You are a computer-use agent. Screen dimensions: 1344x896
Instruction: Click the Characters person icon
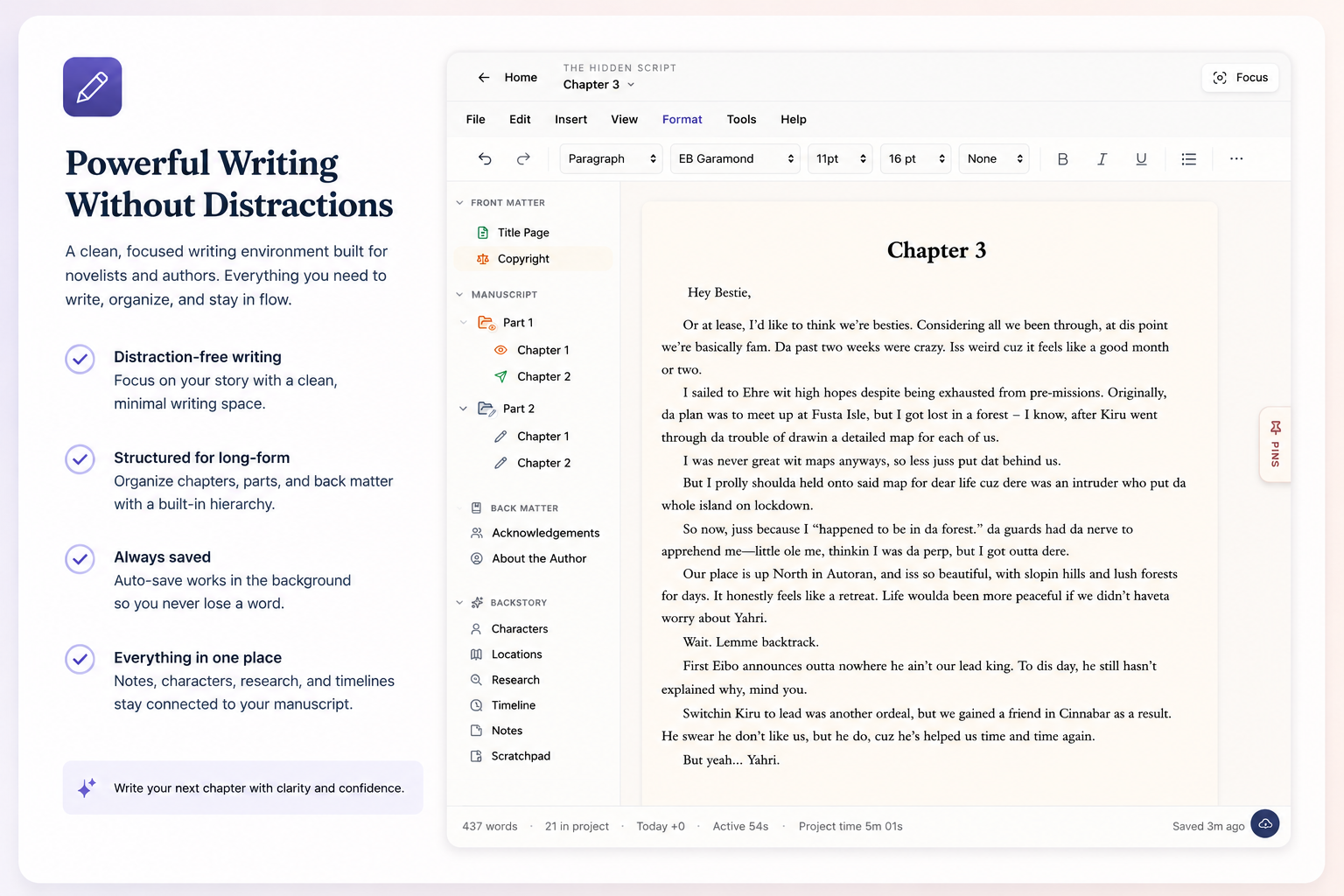click(476, 629)
